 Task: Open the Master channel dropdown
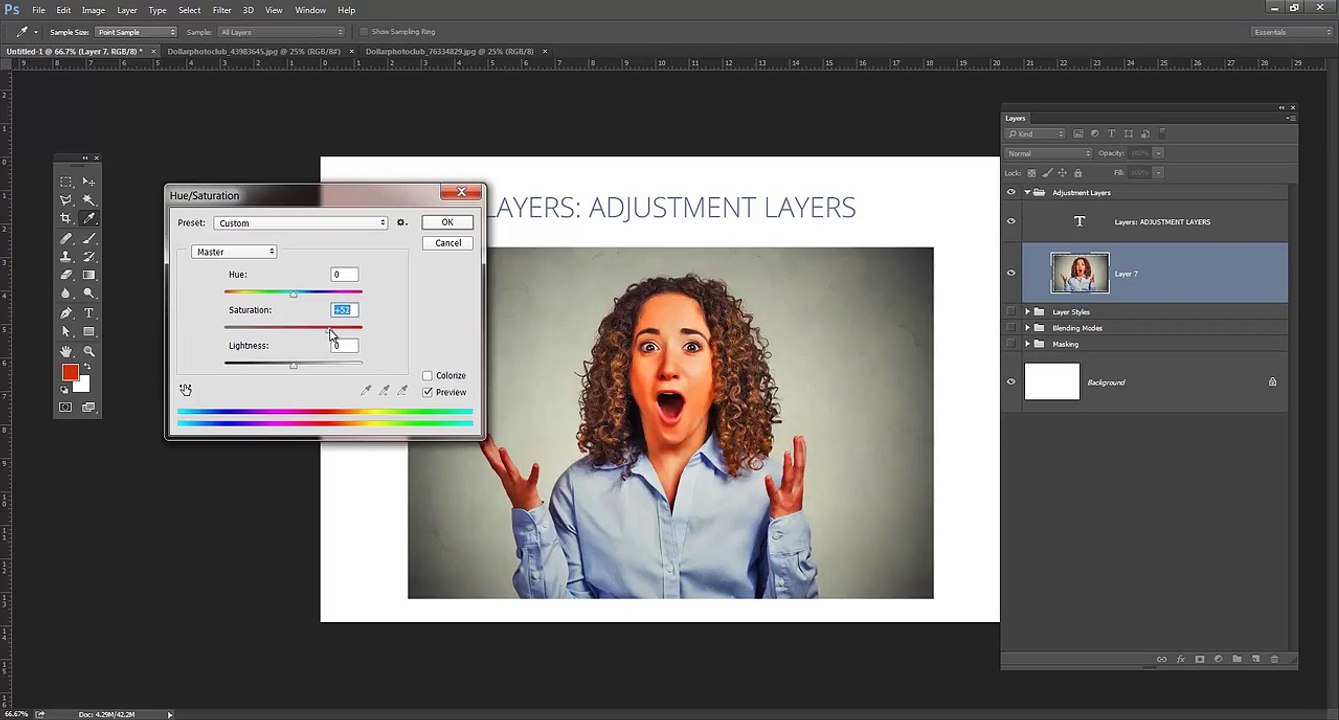[x=234, y=252]
